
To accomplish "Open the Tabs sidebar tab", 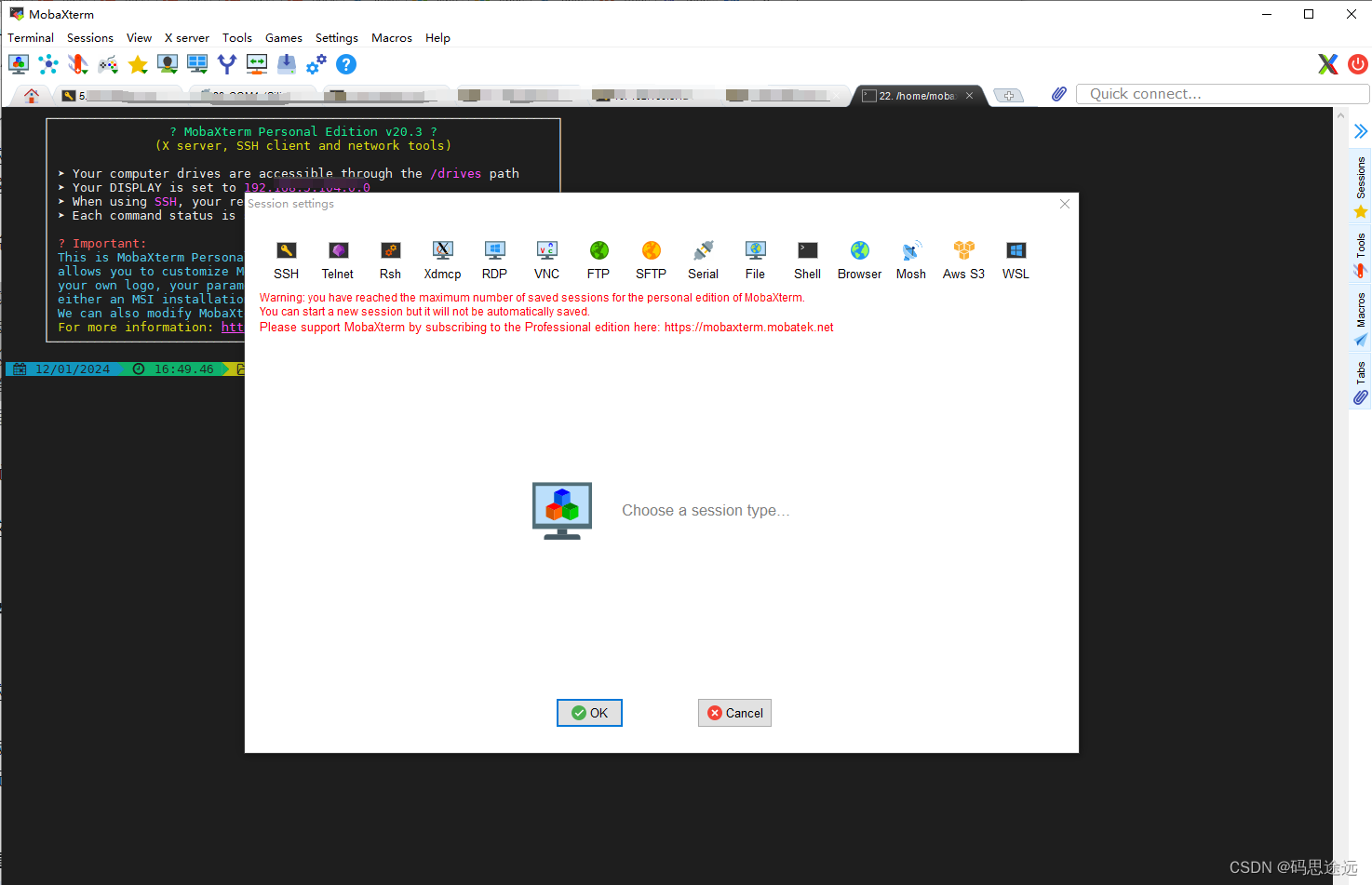I will tap(1361, 383).
